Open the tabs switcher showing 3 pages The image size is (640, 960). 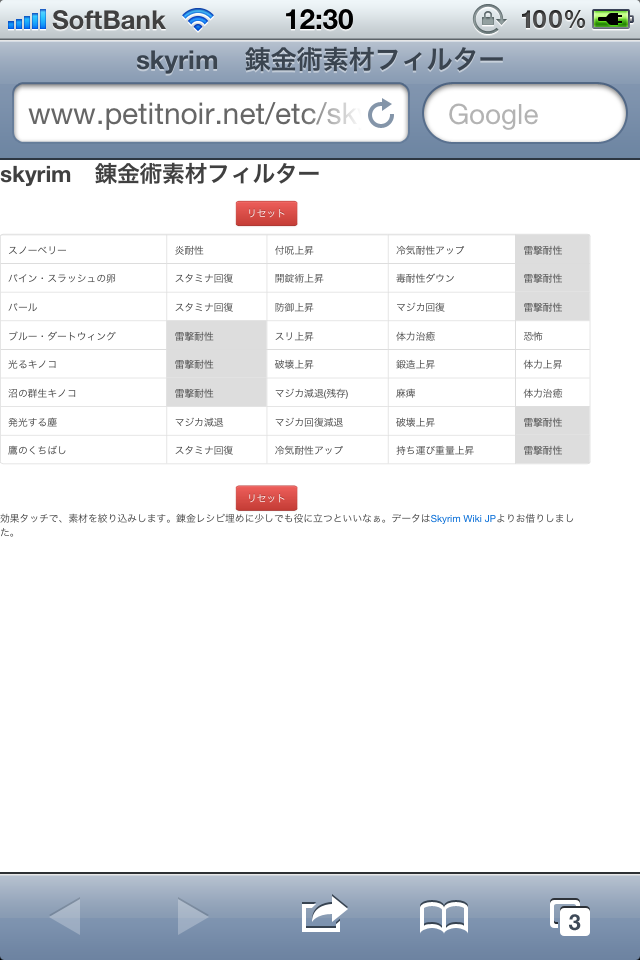[570, 917]
